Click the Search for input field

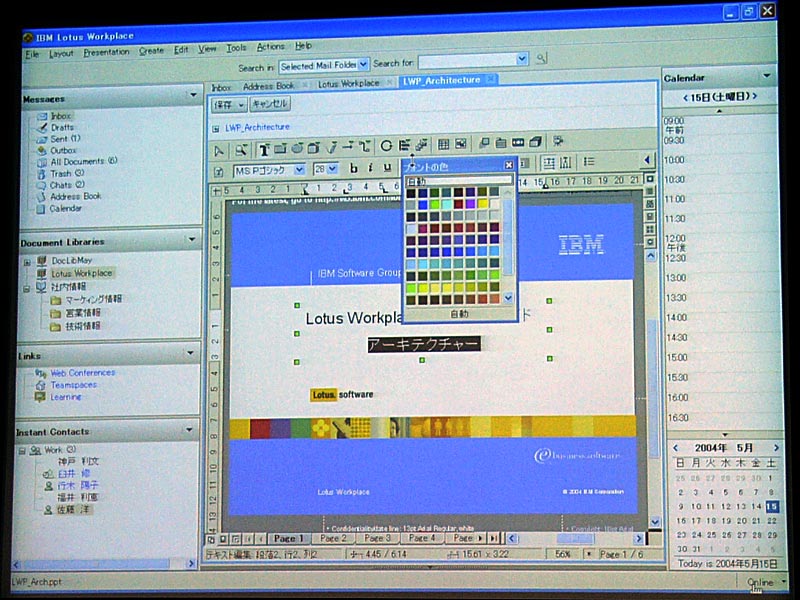[x=466, y=61]
